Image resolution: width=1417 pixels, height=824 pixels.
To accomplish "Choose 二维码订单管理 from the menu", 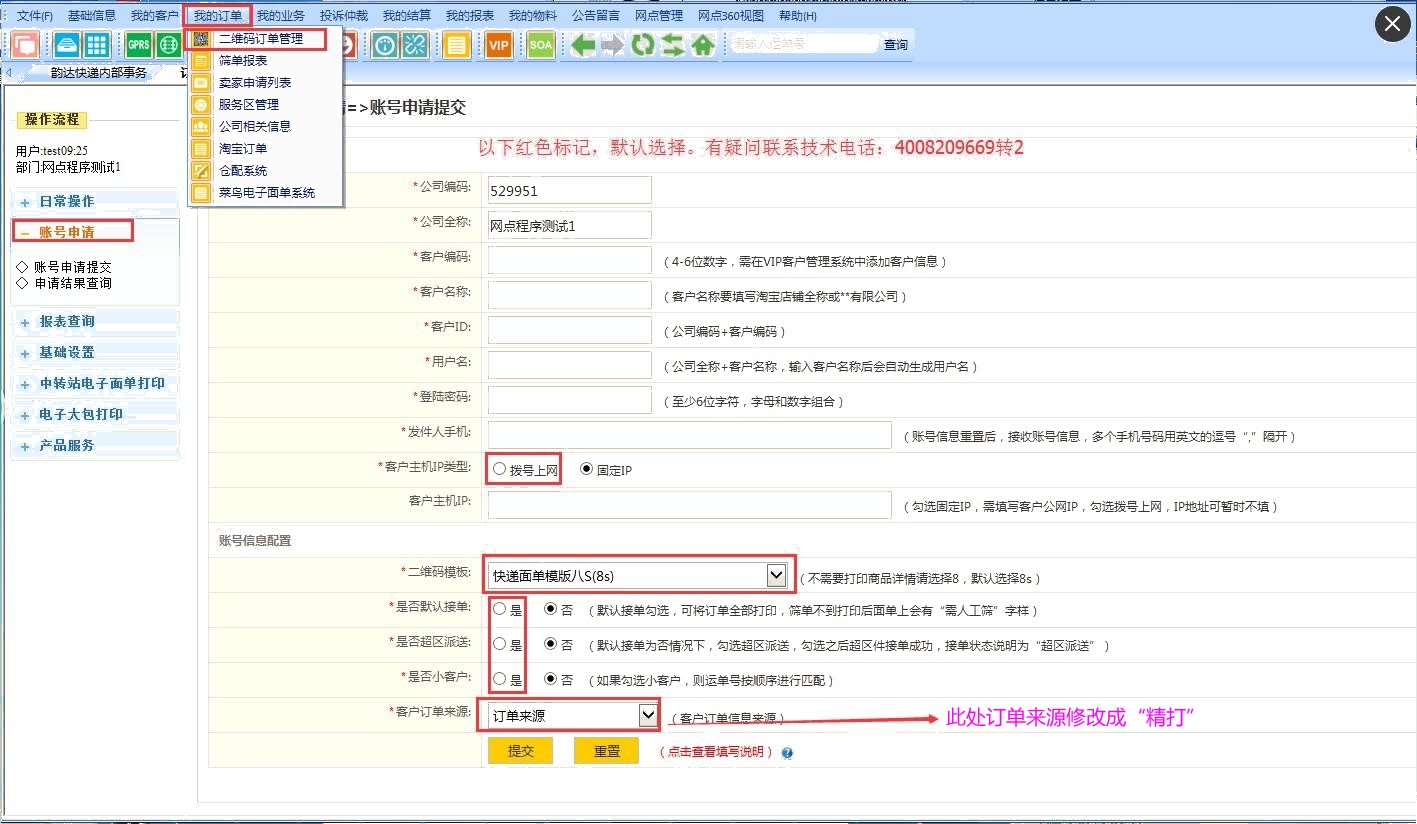I will tap(260, 39).
